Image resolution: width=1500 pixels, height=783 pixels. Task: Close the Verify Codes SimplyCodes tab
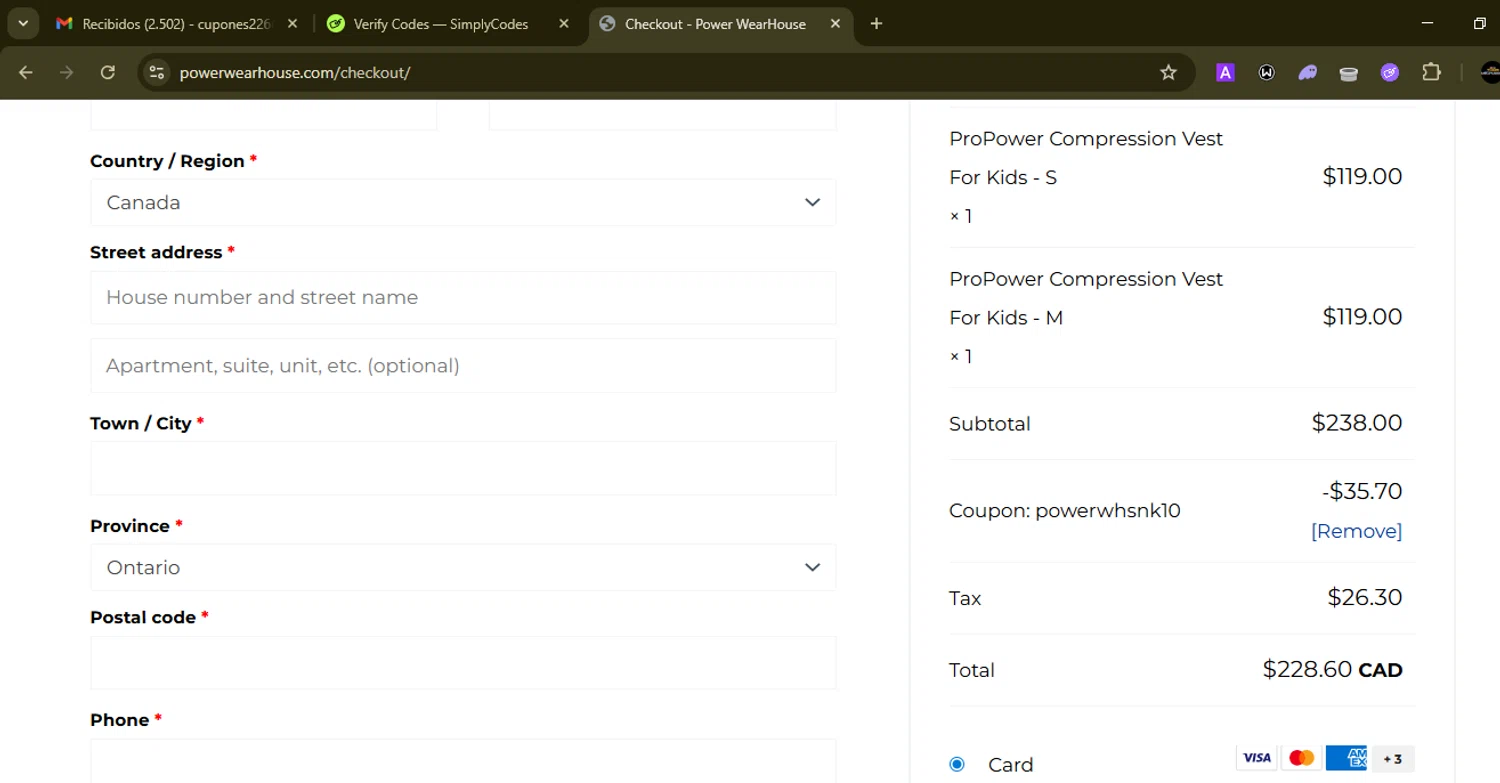(564, 23)
